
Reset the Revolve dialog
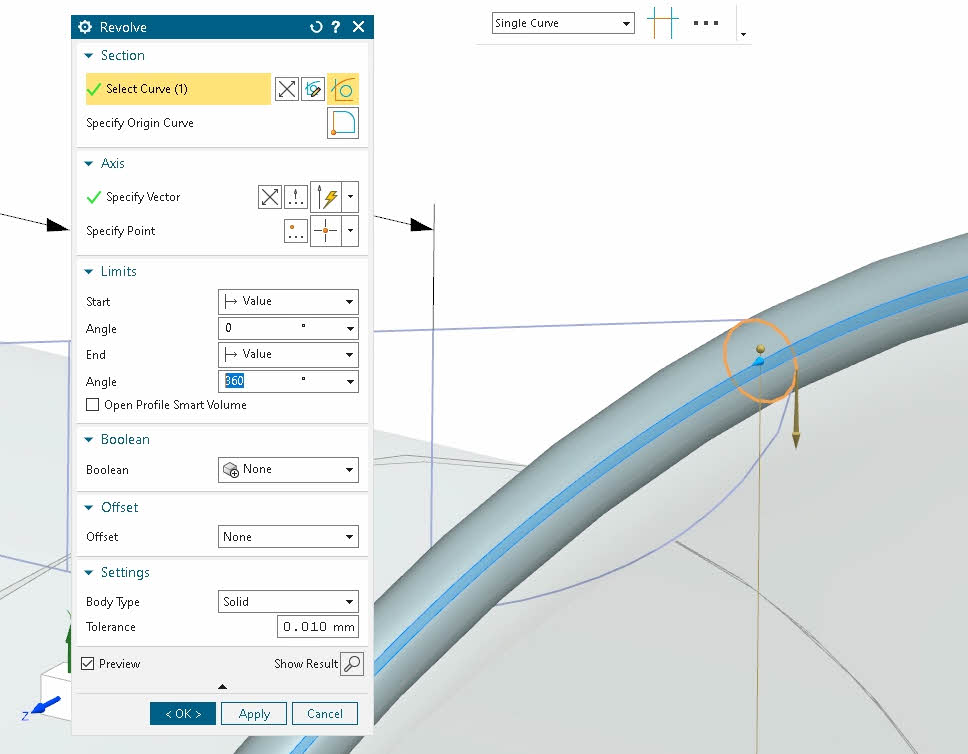click(316, 27)
